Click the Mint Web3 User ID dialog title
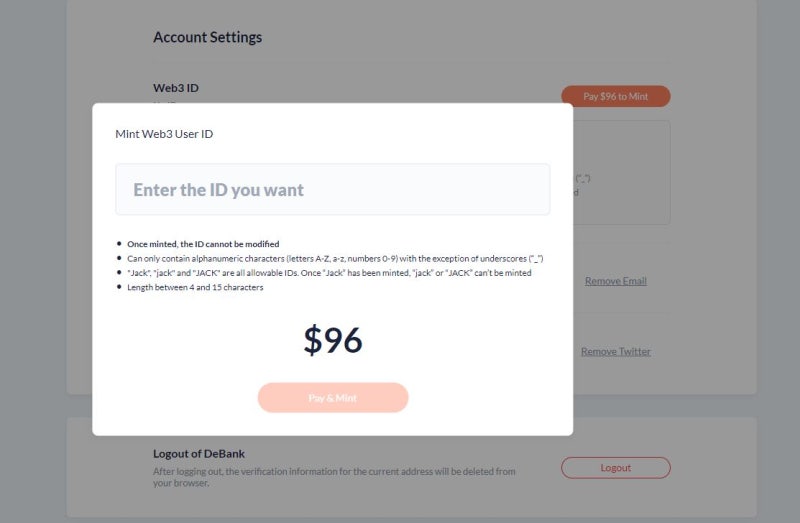Image resolution: width=800 pixels, height=523 pixels. (x=164, y=134)
